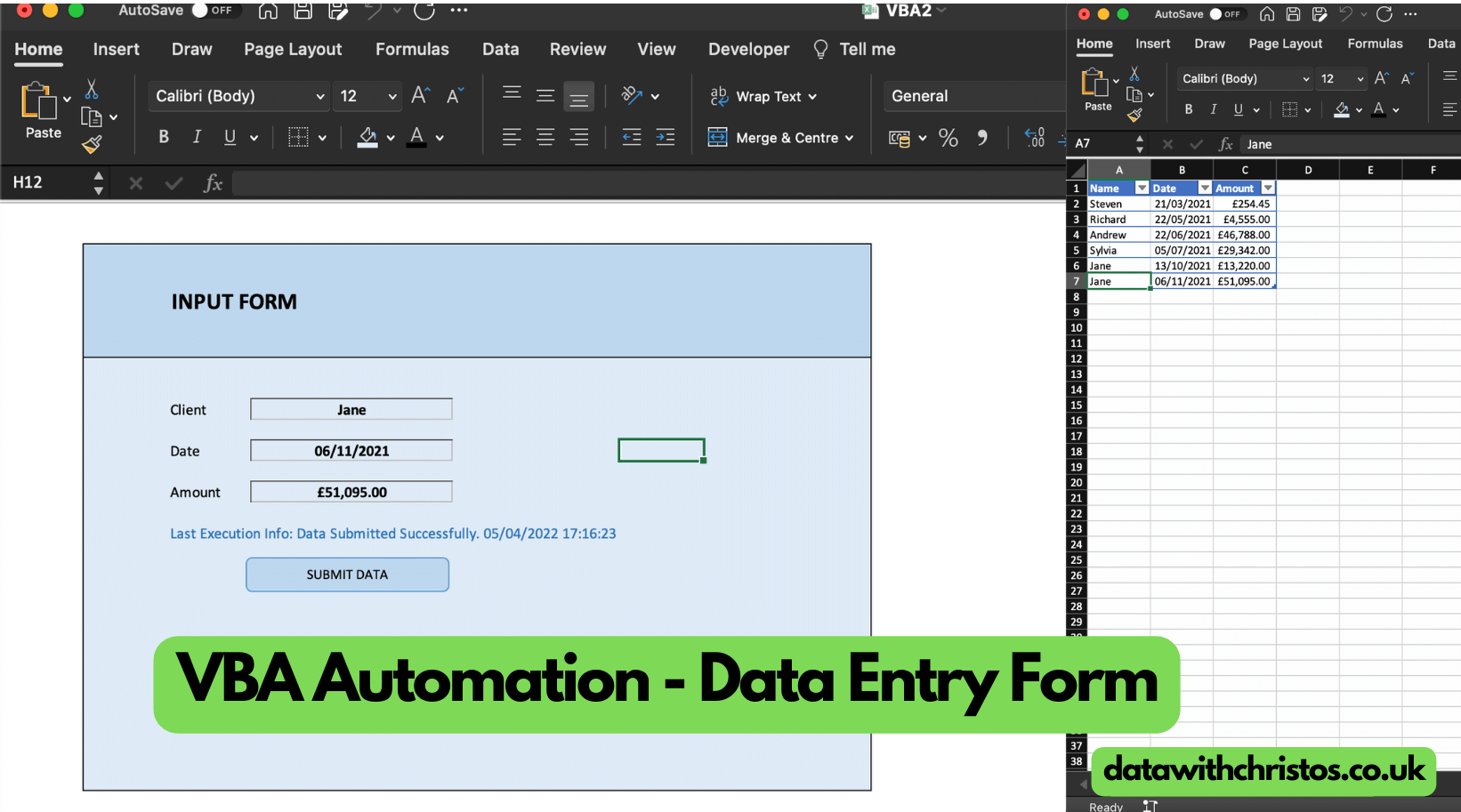The height and width of the screenshot is (812, 1461).
Task: Click the Increase Indent icon
Action: pos(666,138)
